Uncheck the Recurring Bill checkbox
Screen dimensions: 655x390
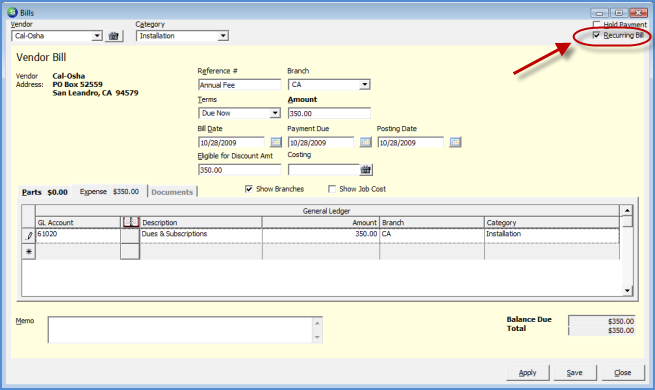597,35
